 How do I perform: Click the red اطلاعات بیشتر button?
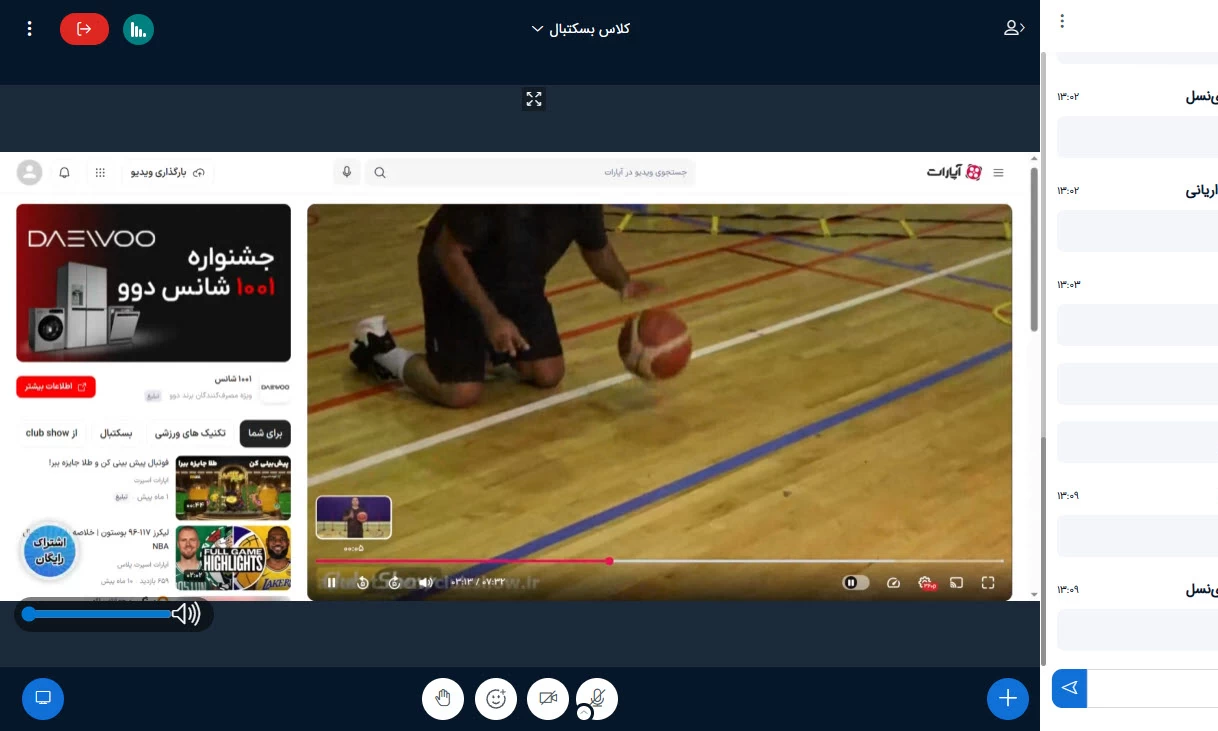(x=56, y=386)
